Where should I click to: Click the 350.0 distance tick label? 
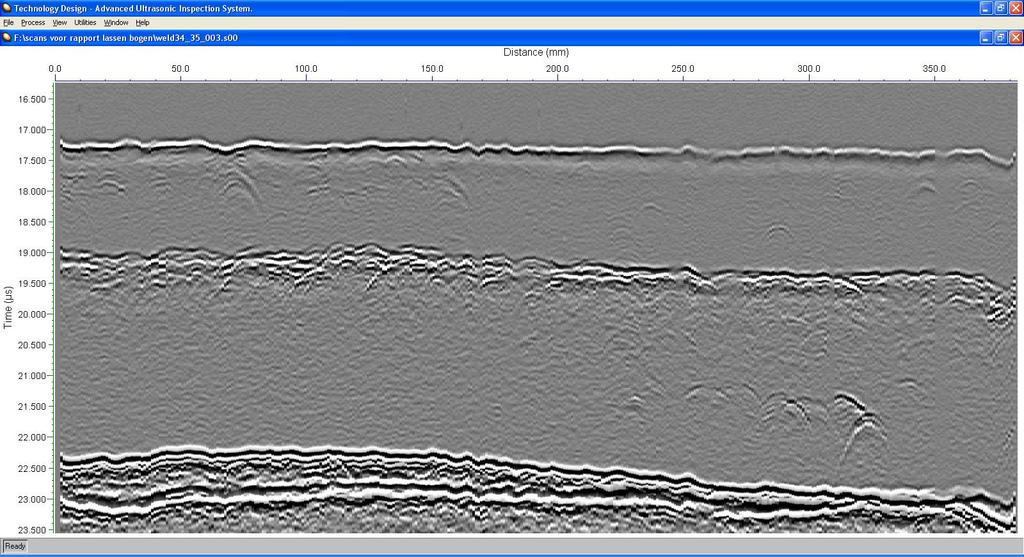click(x=934, y=69)
